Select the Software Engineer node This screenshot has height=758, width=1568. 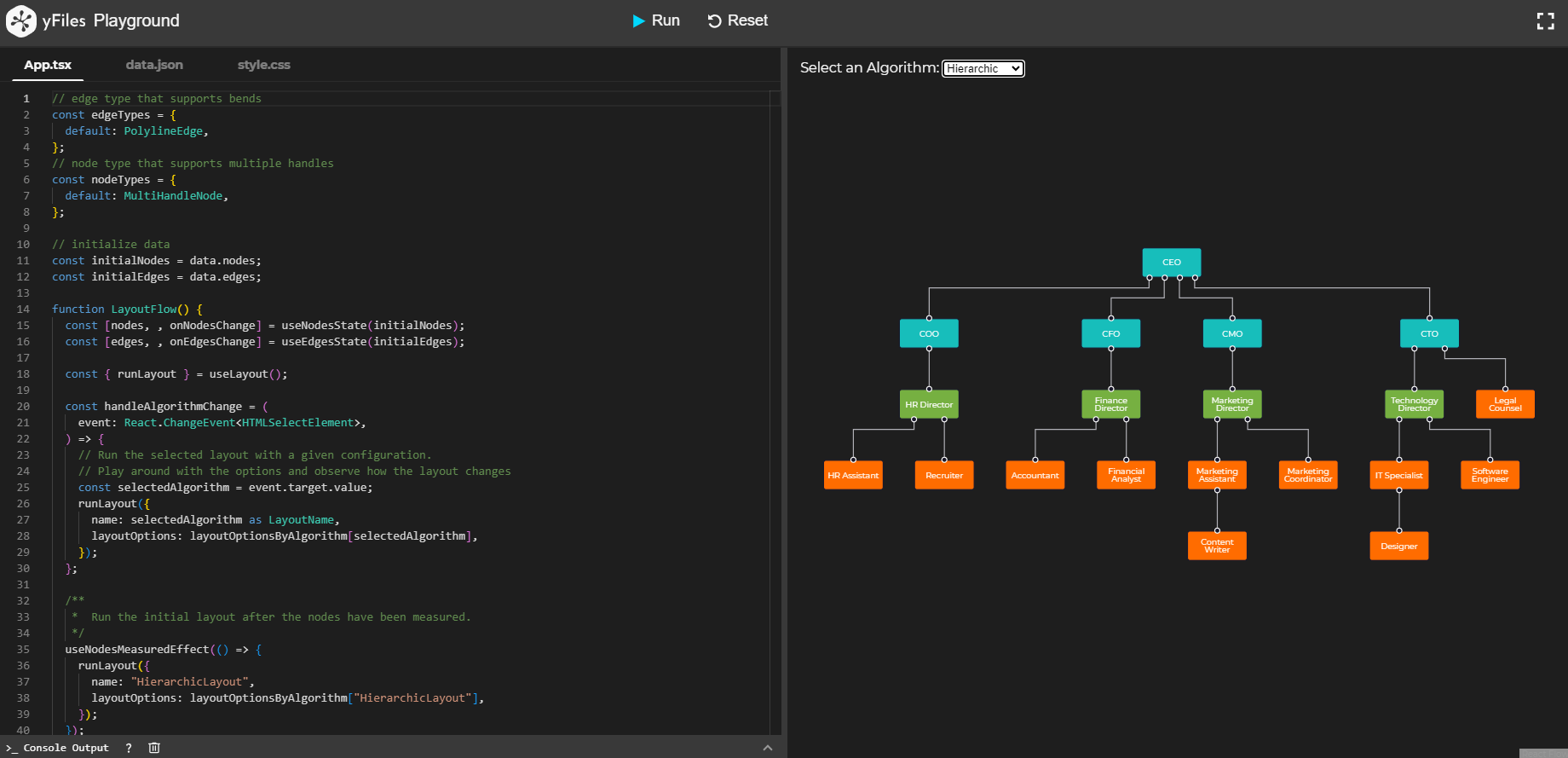(1490, 475)
